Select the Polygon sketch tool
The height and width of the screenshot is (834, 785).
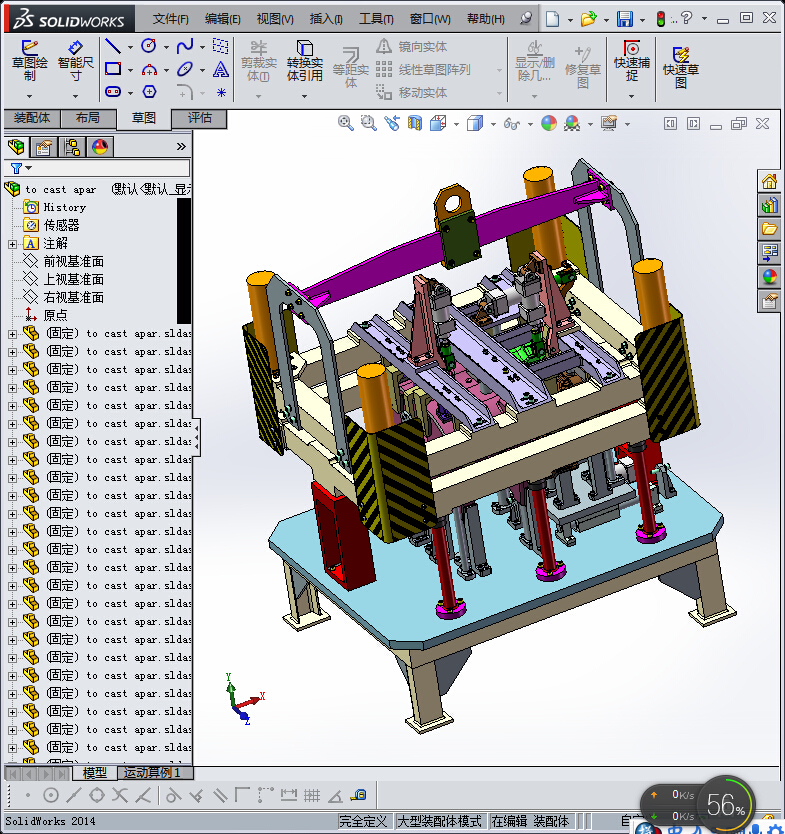point(149,91)
